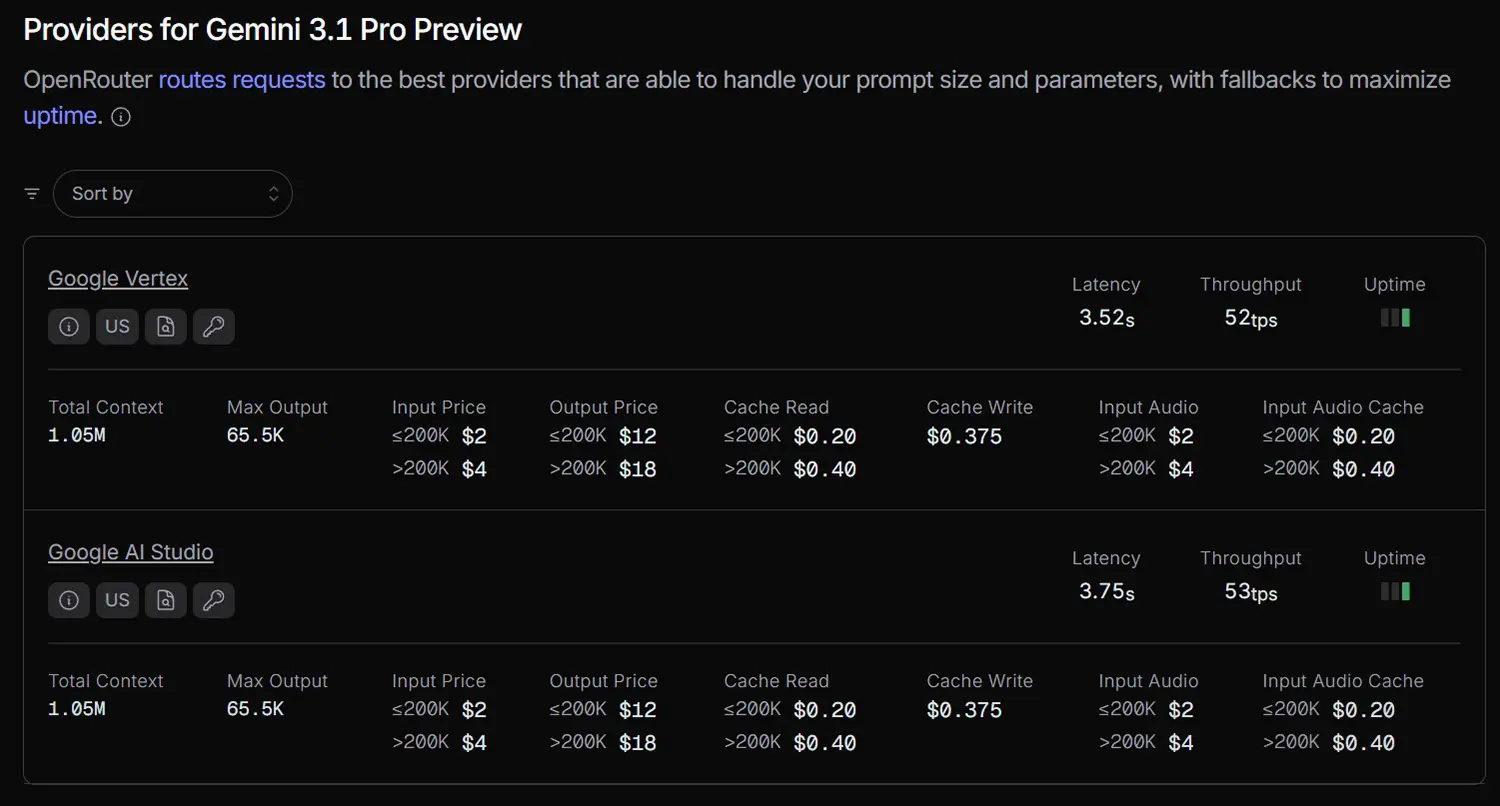This screenshot has height=806, width=1500.
Task: Click the "uptime" link in the description
Action: point(60,116)
